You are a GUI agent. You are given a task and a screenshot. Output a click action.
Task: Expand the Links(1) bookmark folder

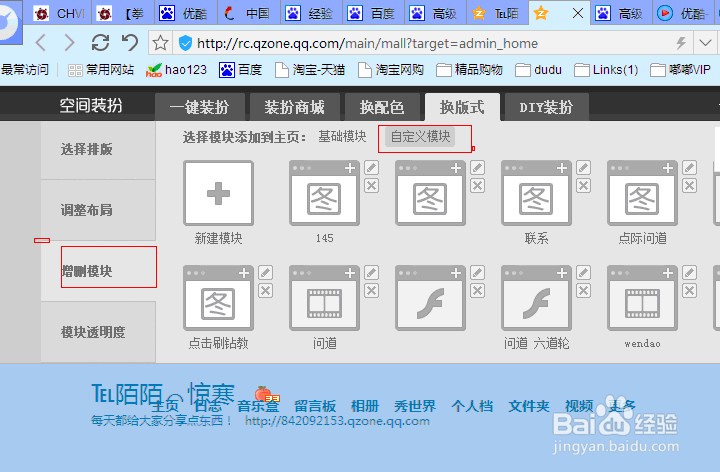[606, 70]
